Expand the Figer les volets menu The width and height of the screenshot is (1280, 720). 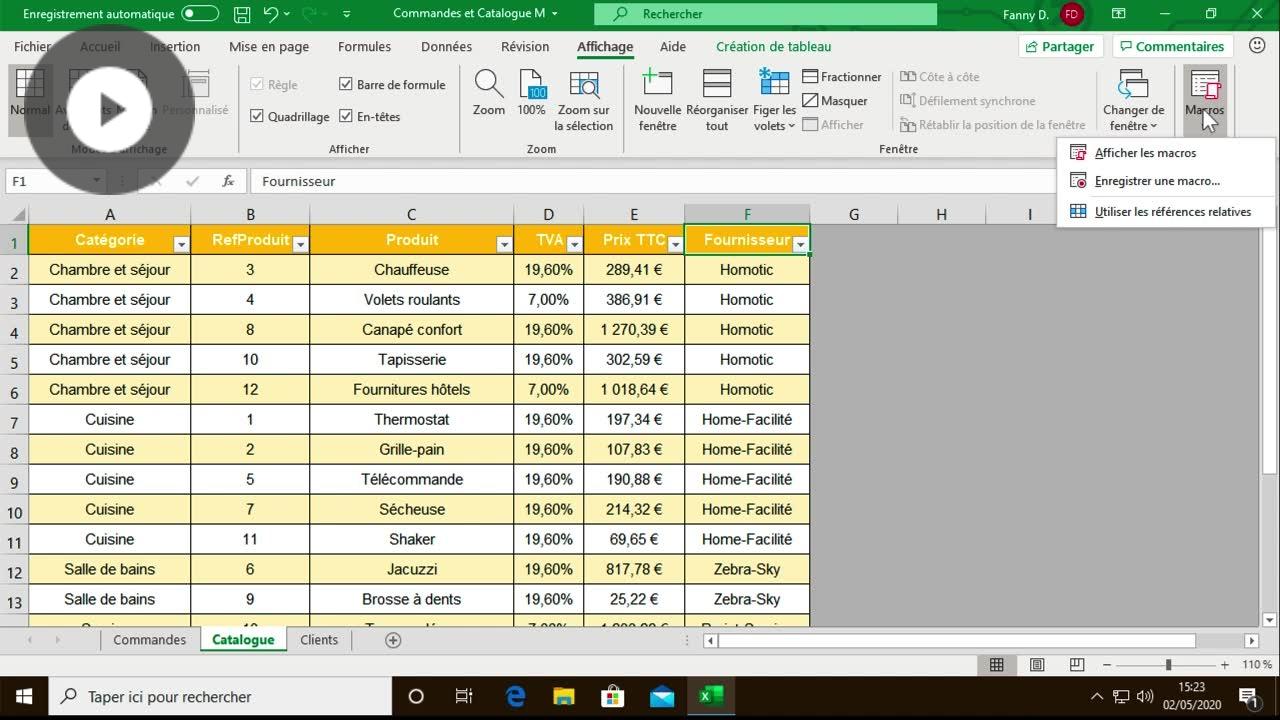coord(773,100)
